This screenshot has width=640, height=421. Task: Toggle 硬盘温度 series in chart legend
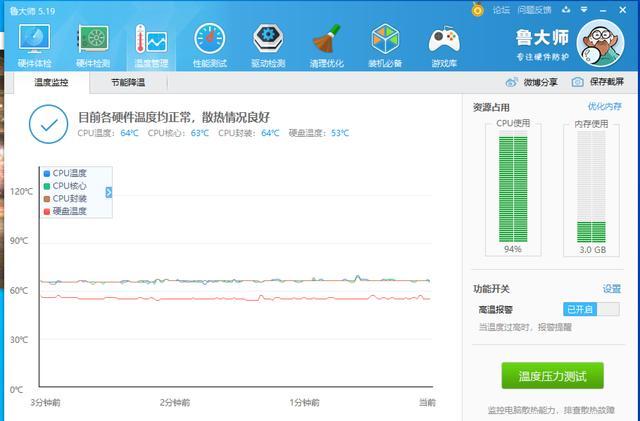point(65,211)
